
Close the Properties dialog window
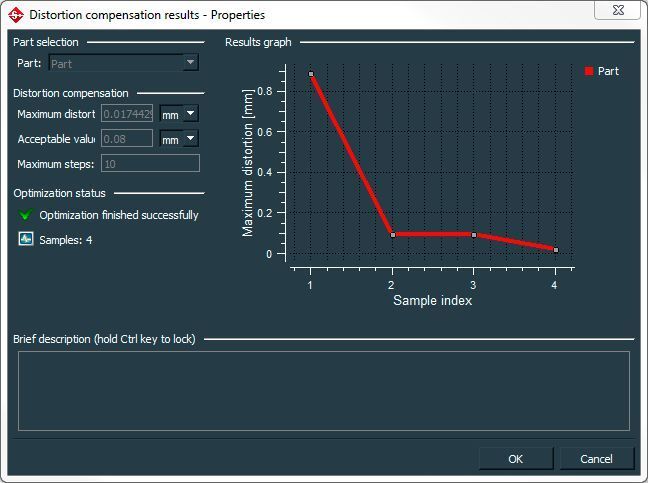618,10
